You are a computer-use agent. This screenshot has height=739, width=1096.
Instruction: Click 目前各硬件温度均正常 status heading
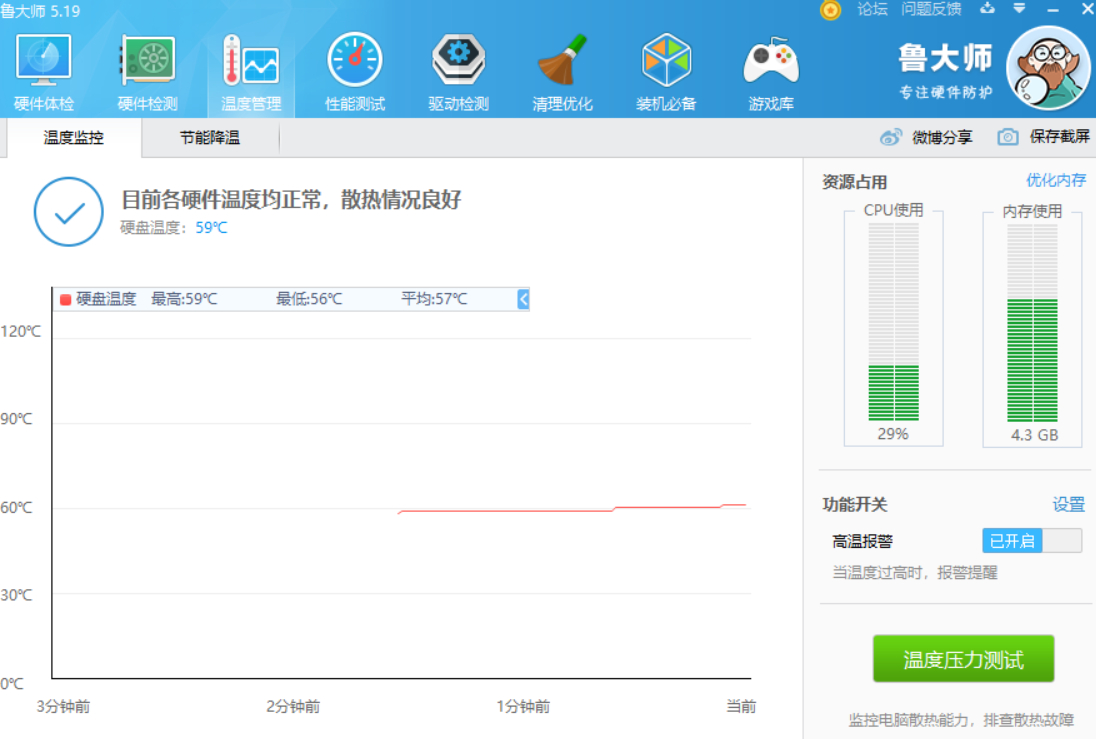click(291, 199)
